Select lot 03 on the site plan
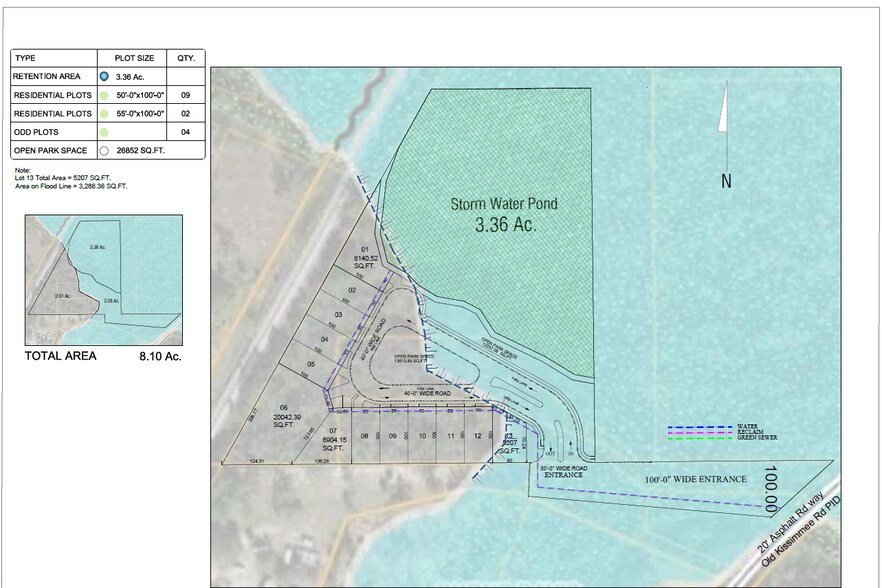This screenshot has width=882, height=588. tap(339, 315)
